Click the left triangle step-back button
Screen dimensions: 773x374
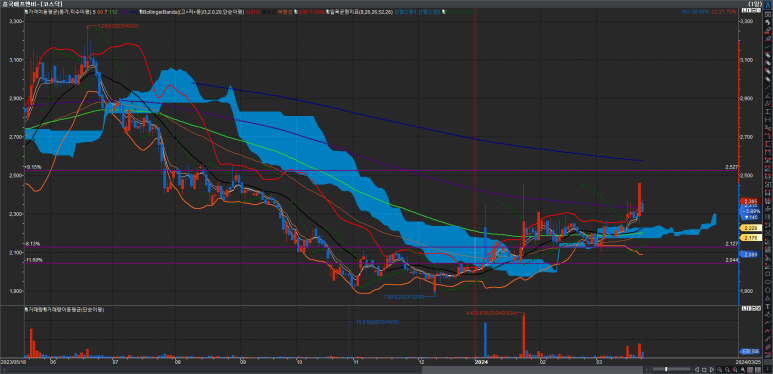coord(697,370)
